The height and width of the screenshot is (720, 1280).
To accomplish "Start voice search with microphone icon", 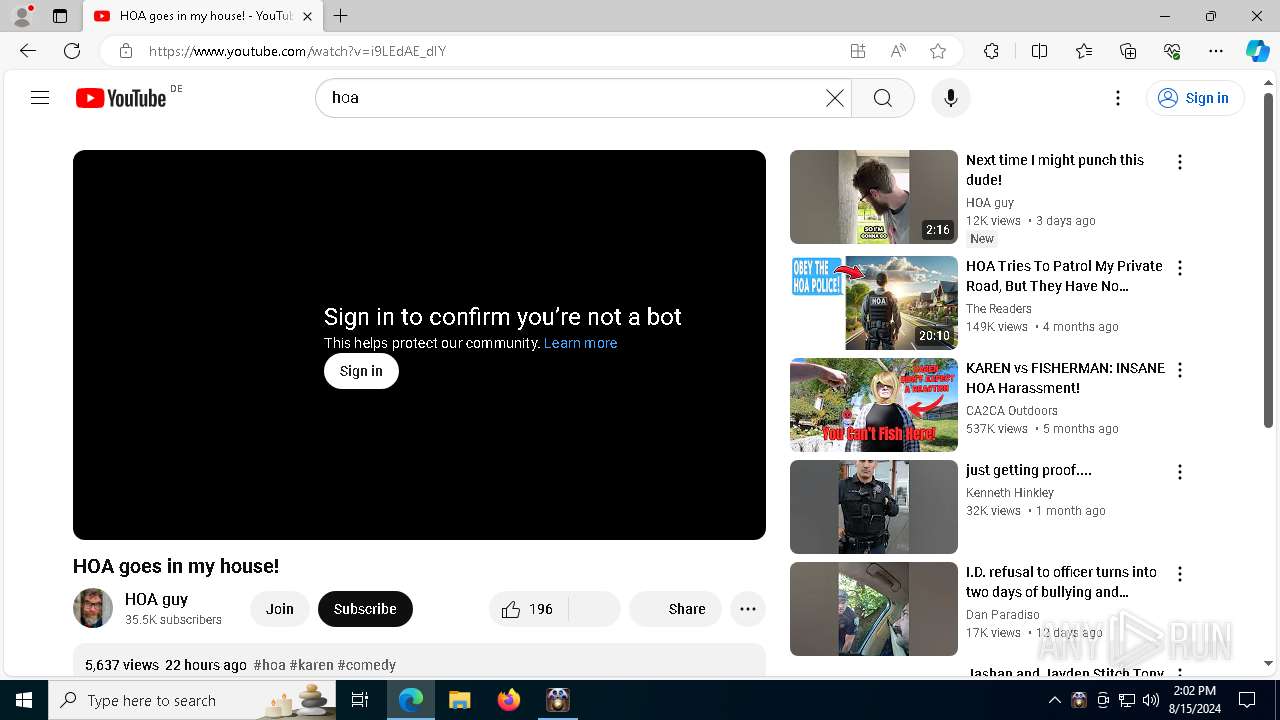I will click(951, 98).
